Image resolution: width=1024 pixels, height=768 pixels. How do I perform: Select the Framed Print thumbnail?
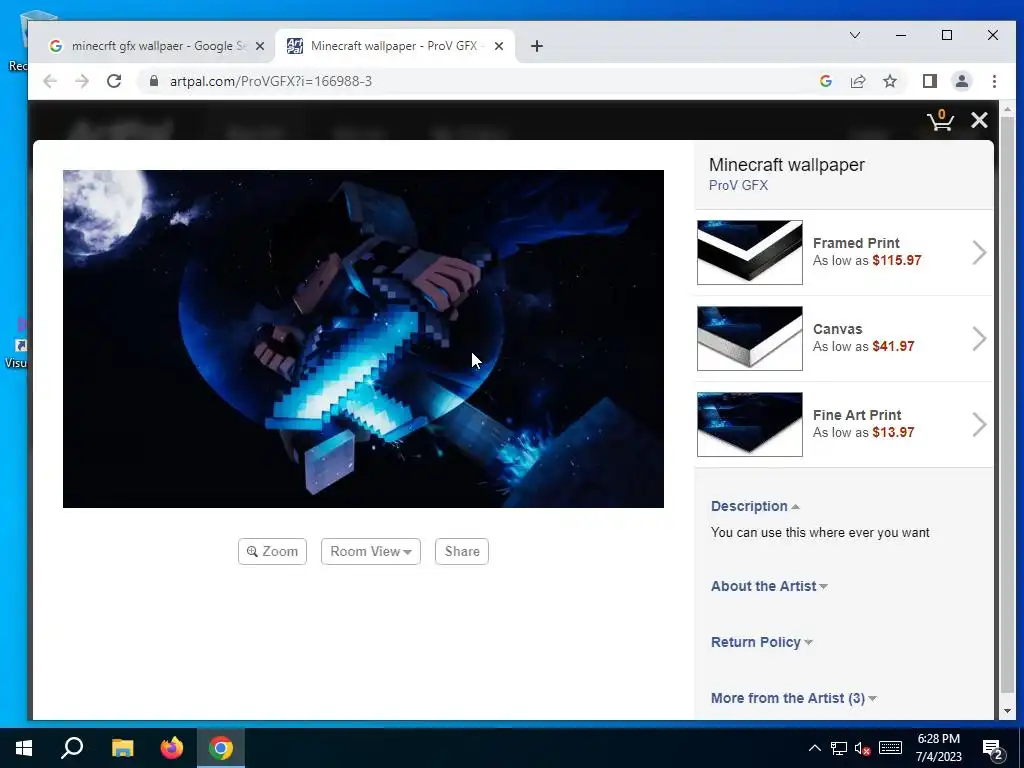click(x=750, y=252)
